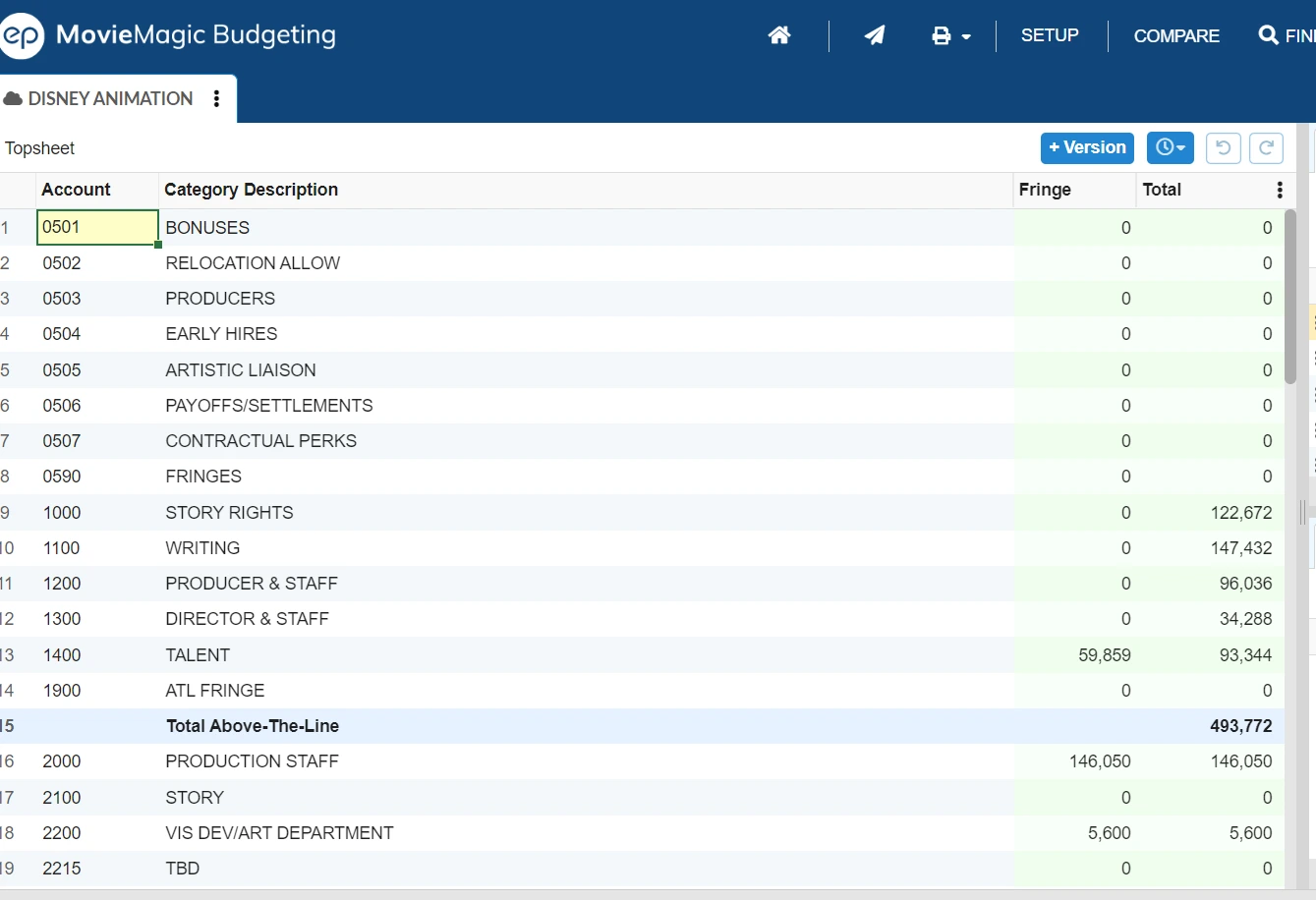Click the EP logo icon
Viewport: 1316px width, 900px height.
(22, 36)
